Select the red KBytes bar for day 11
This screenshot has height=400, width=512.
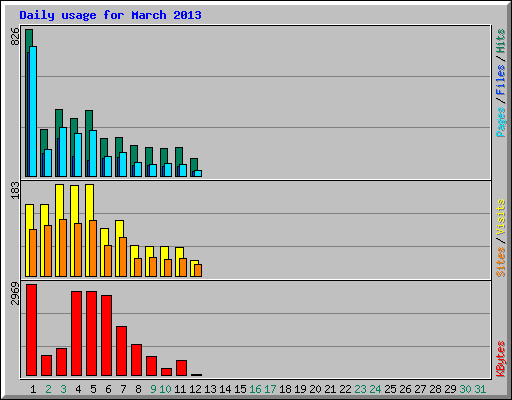[181, 368]
